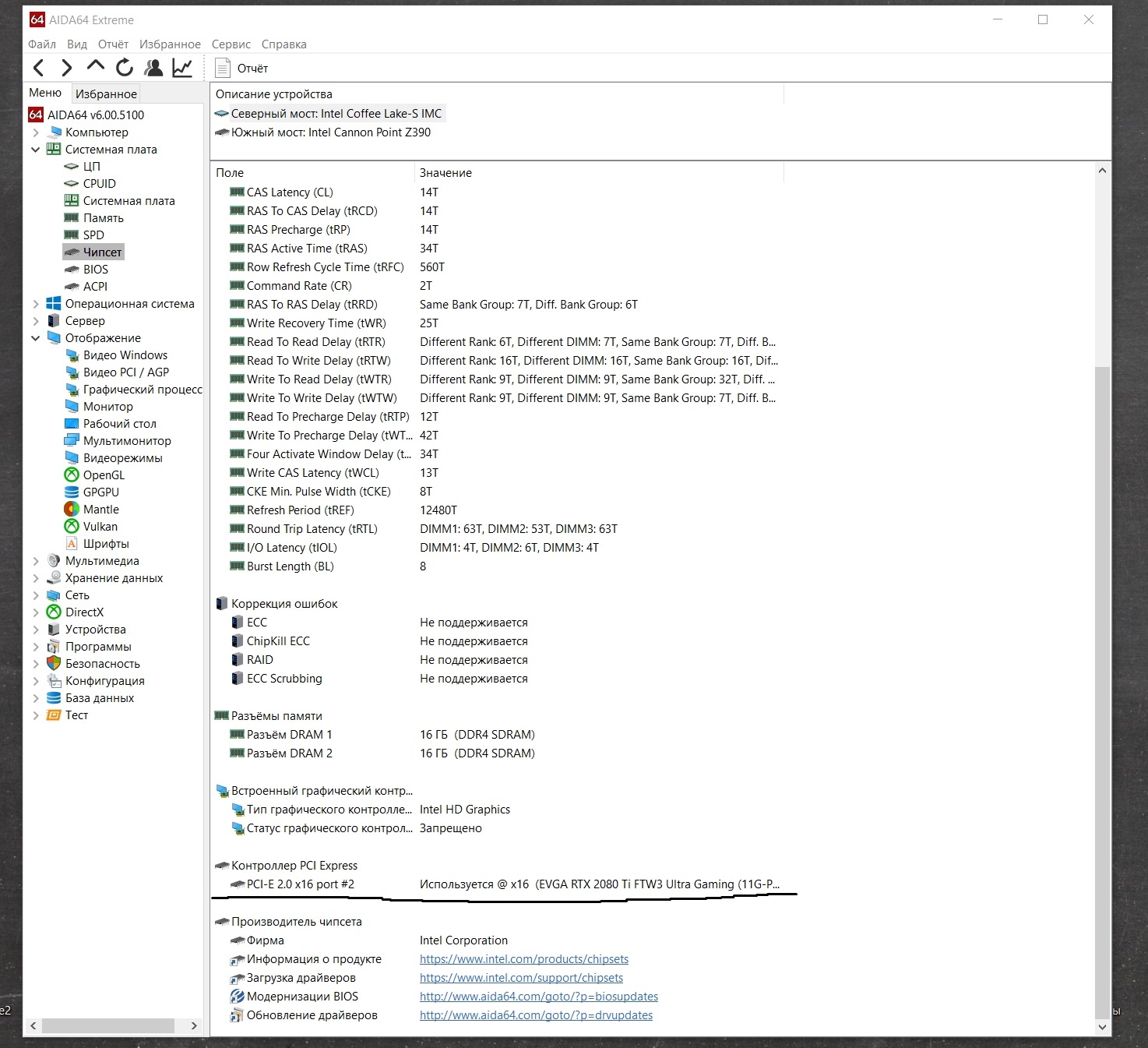
Task: Switch to the Избранное tab in the sidebar
Action: [x=106, y=94]
